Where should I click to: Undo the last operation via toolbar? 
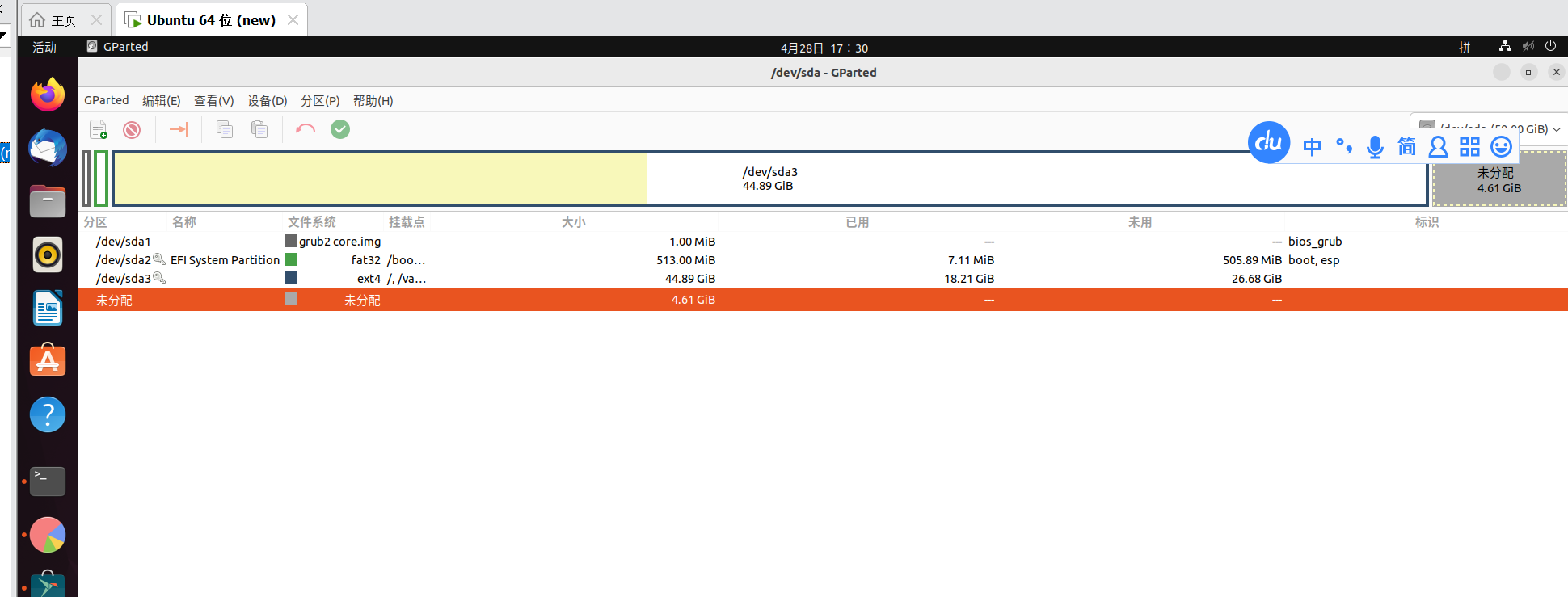[x=306, y=129]
